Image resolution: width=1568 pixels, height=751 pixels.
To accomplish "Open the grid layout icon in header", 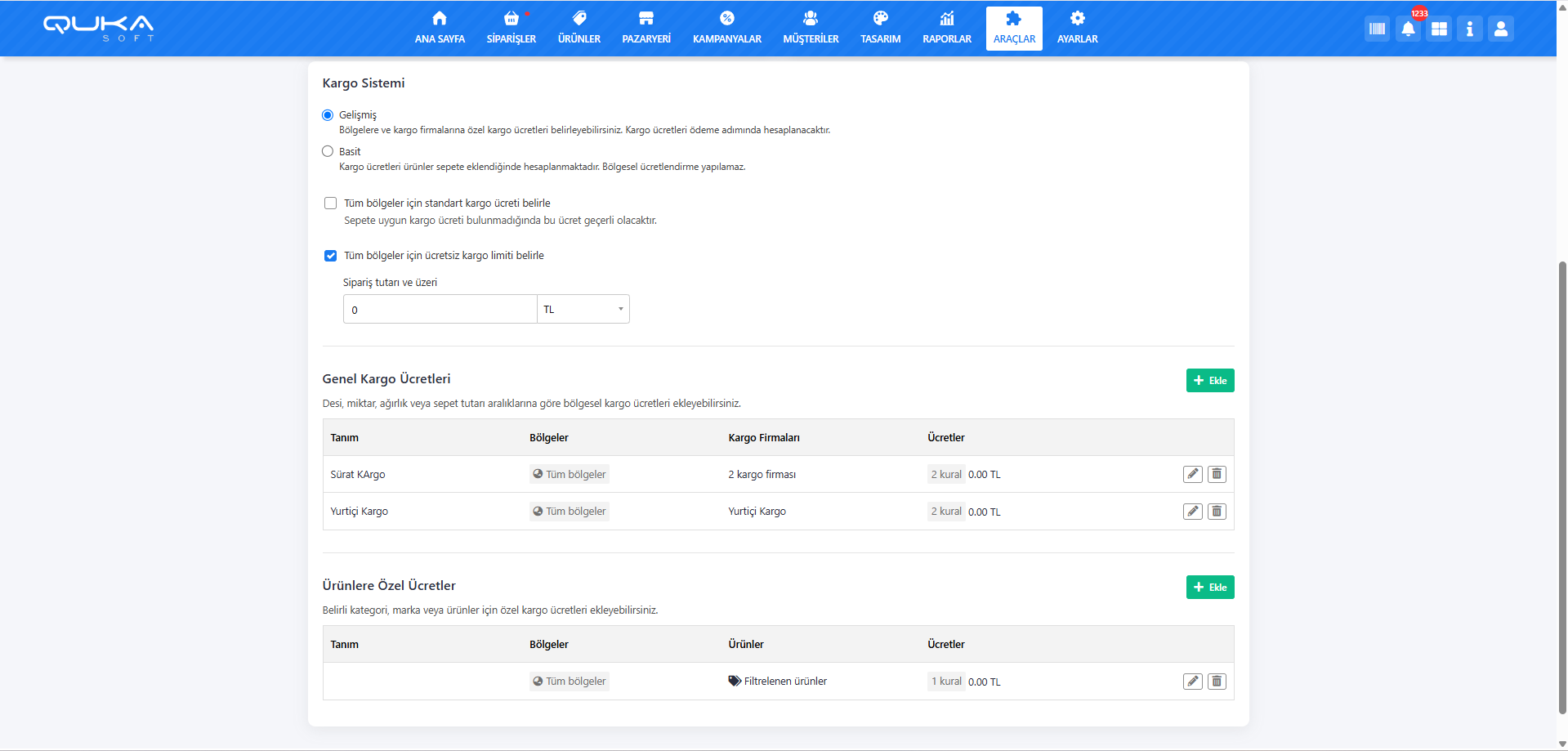I will pyautogui.click(x=1439, y=29).
